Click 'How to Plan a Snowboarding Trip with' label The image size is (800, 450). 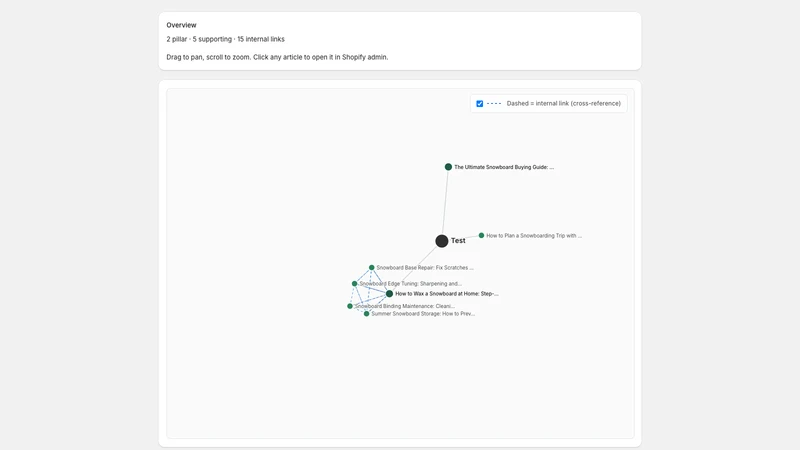[534, 236]
